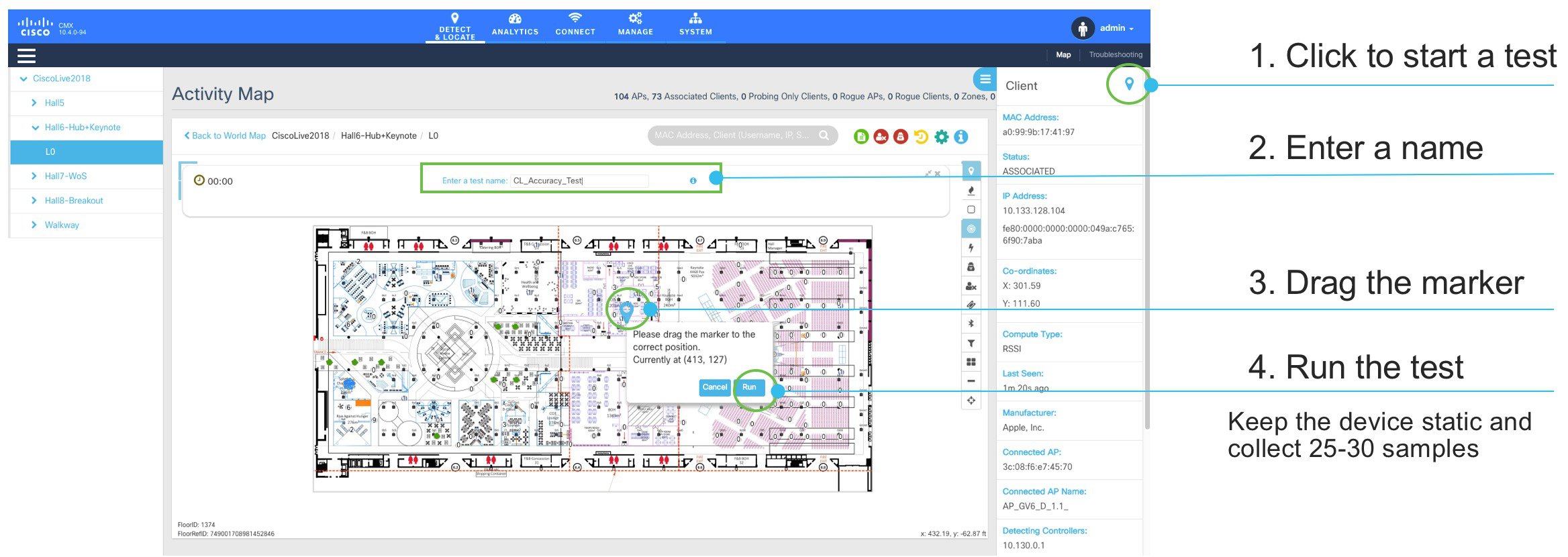Screen dimensions: 1568x557
Task: Collapse the Hall6-Hub+Keynote tree node
Action: pos(36,128)
